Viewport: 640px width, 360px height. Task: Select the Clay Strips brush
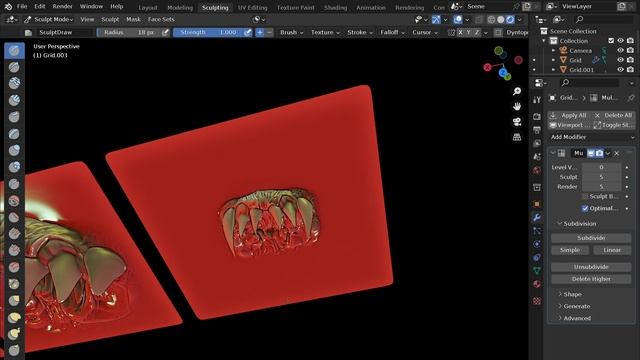14,100
